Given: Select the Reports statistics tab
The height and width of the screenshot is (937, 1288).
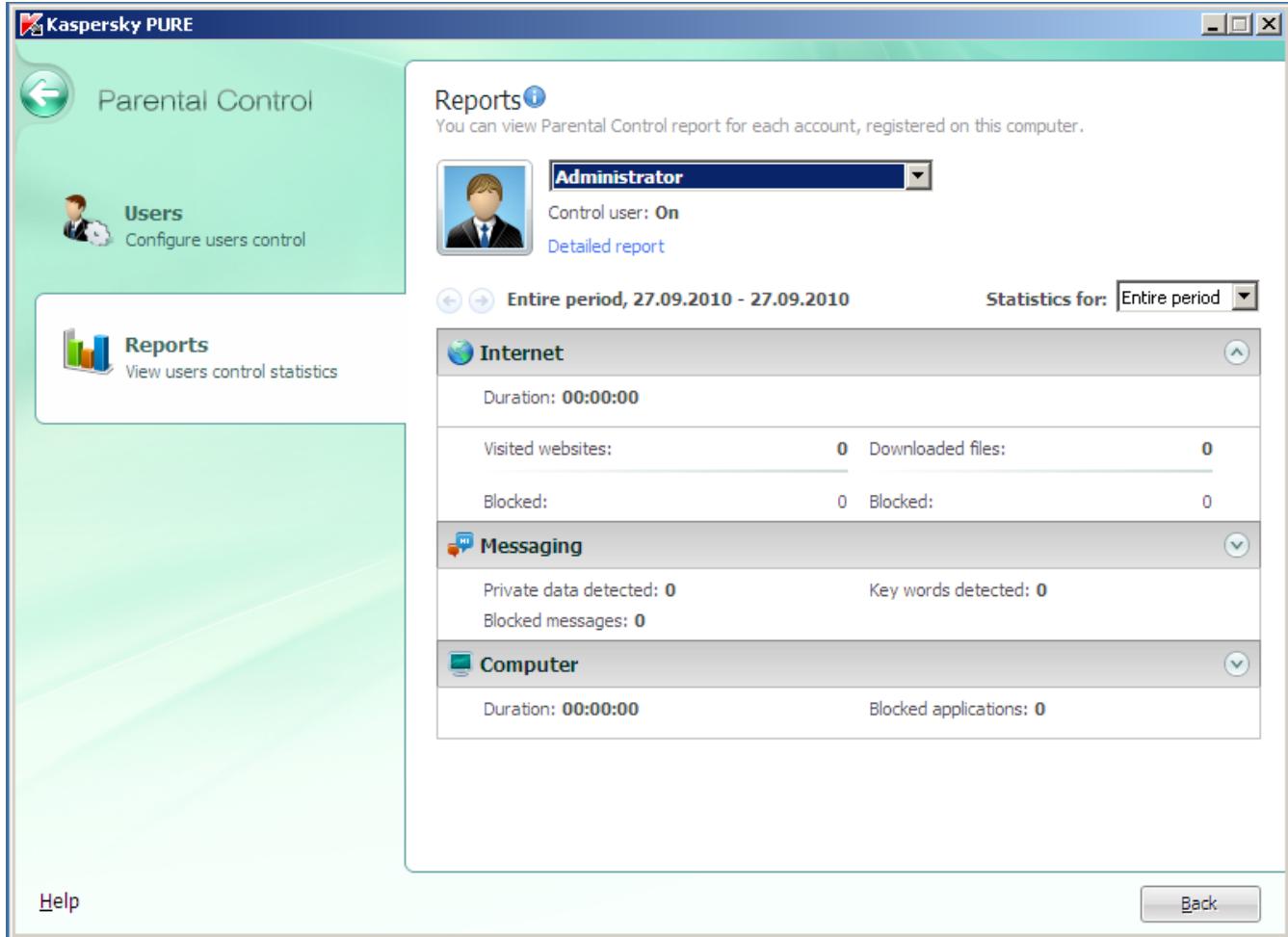Looking at the screenshot, I should pyautogui.click(x=220, y=357).
